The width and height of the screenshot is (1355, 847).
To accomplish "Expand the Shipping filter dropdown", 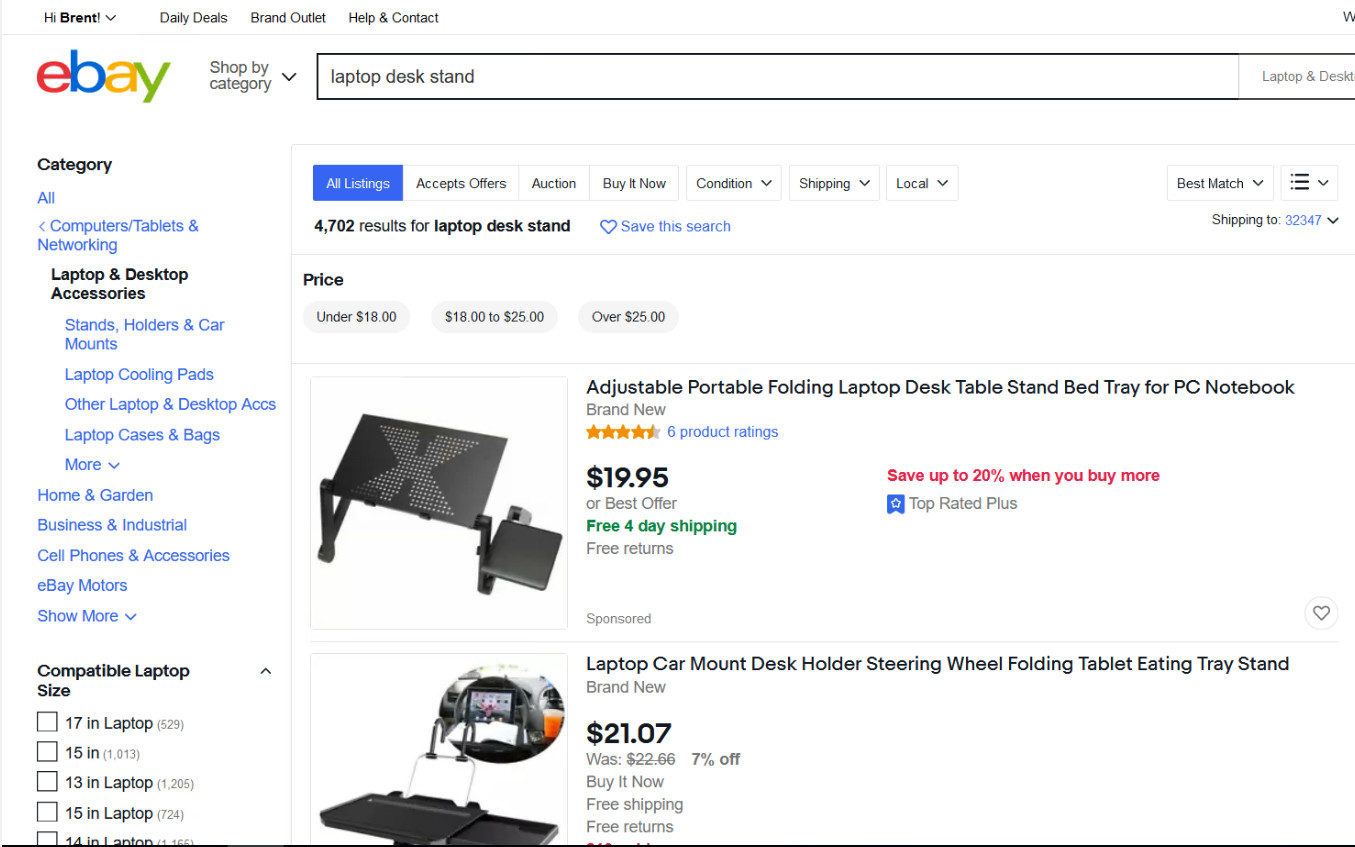I will point(834,182).
